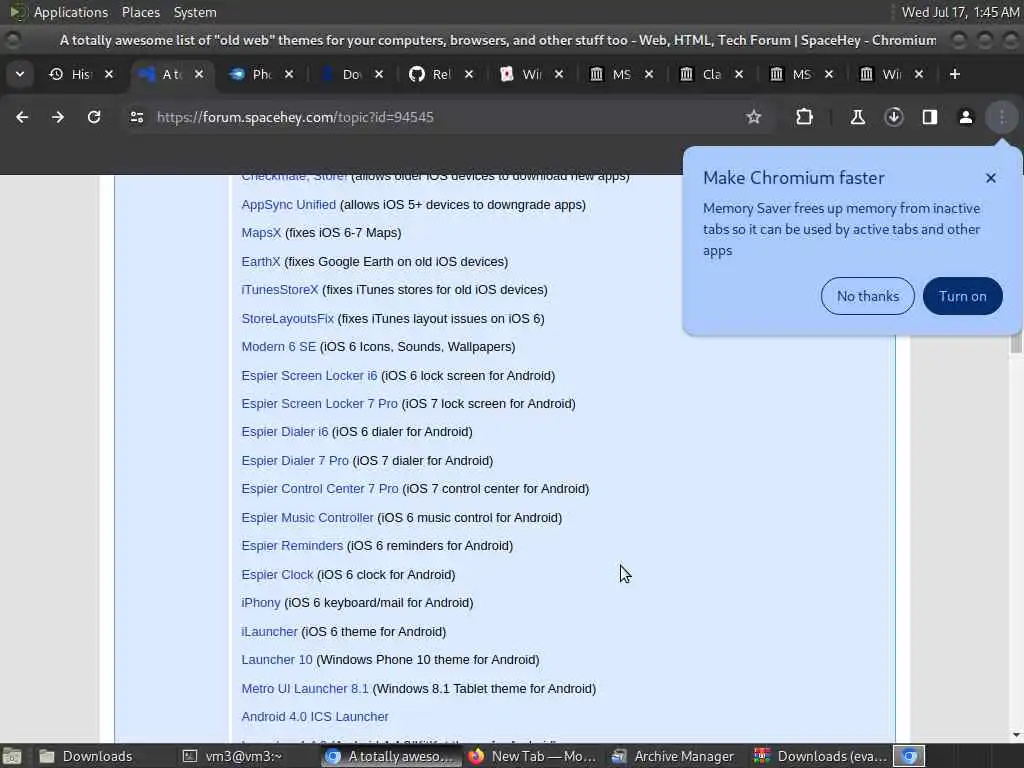Switch to Archive Manager in taskbar
Screen dimensions: 1024x768
click(x=674, y=756)
